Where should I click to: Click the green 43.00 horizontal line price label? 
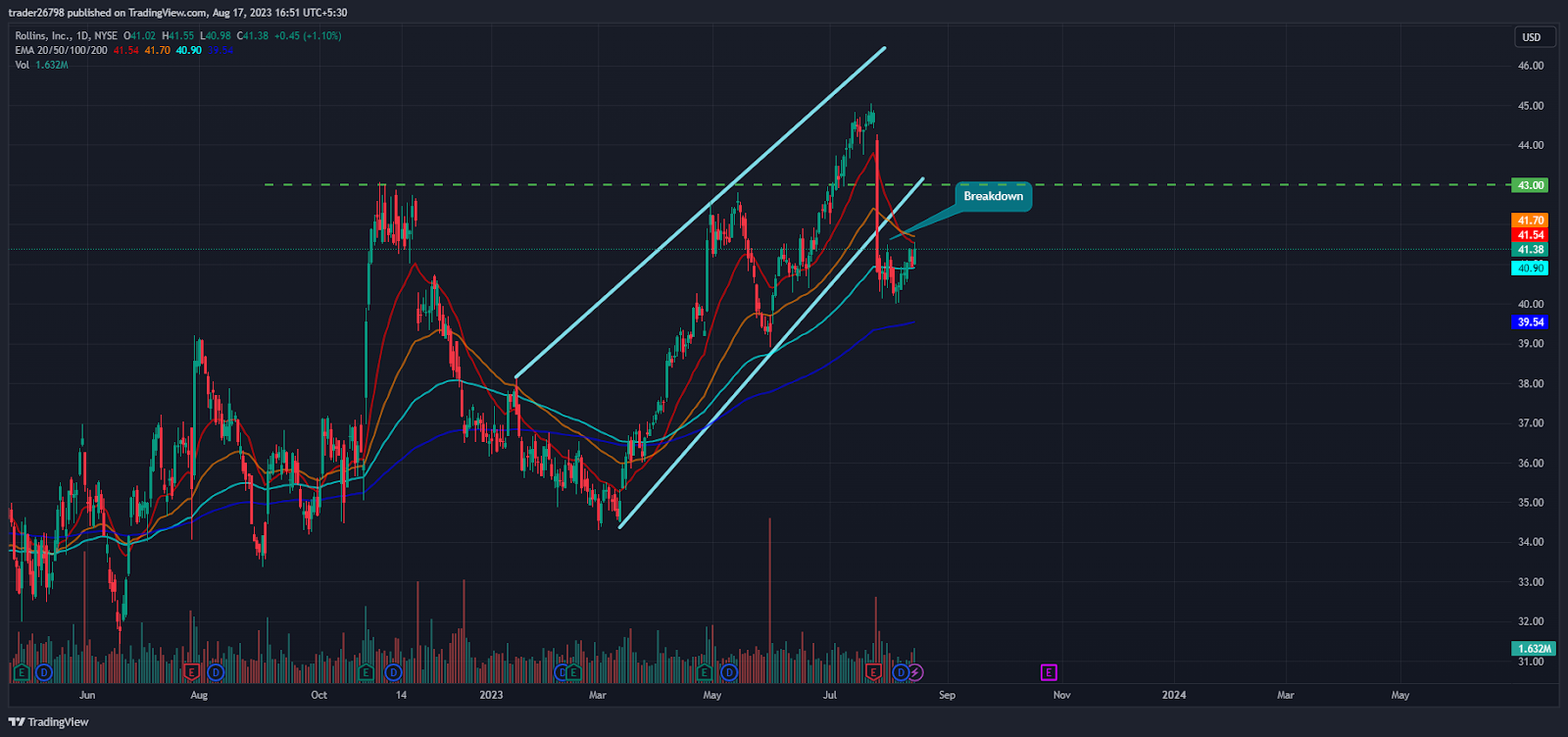(1531, 185)
